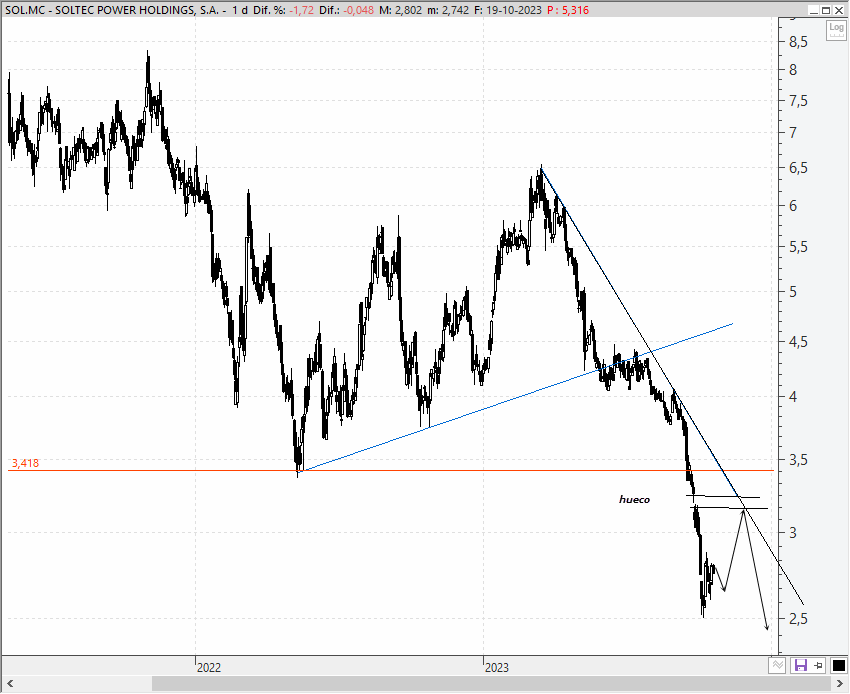
Task: Click the 7,5 price axis label
Action: coord(798,100)
